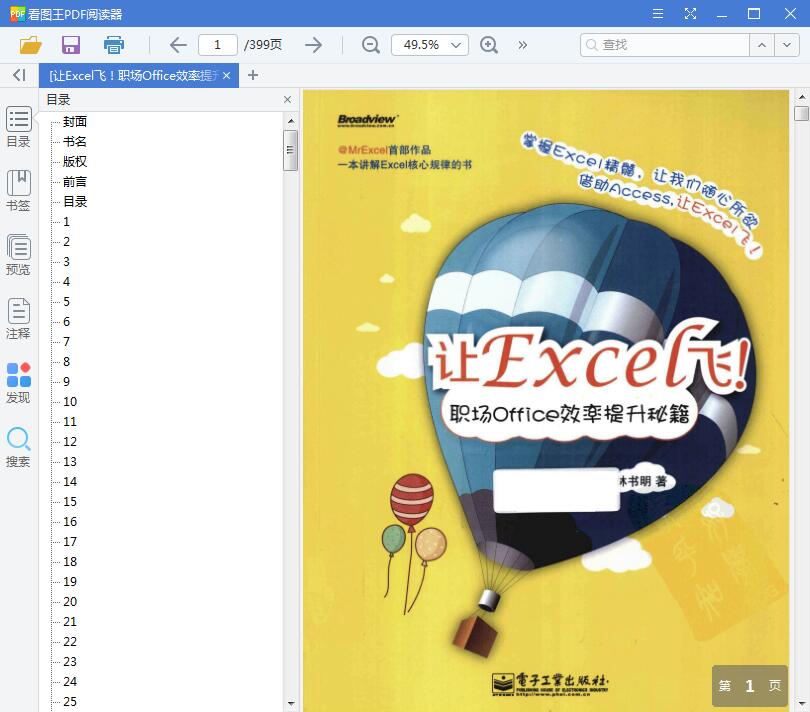Viewport: 810px width, 712px height.
Task: Click the 查找 search input box
Action: [x=665, y=45]
